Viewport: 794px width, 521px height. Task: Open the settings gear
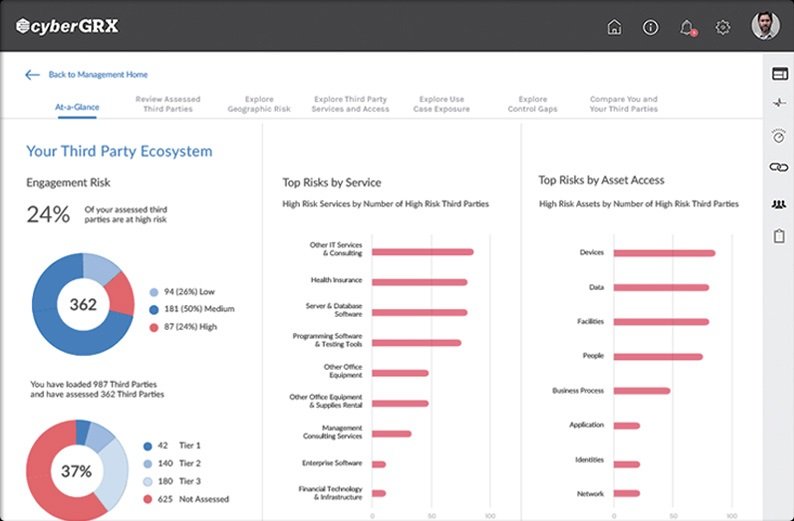(723, 27)
